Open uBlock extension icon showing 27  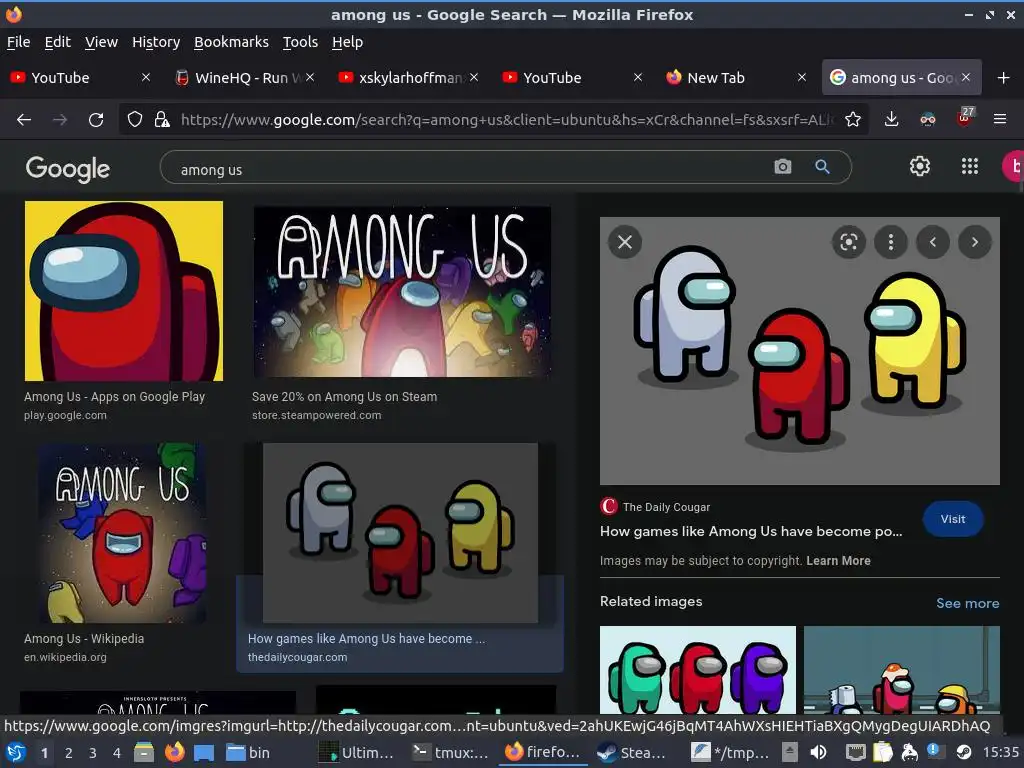point(965,118)
